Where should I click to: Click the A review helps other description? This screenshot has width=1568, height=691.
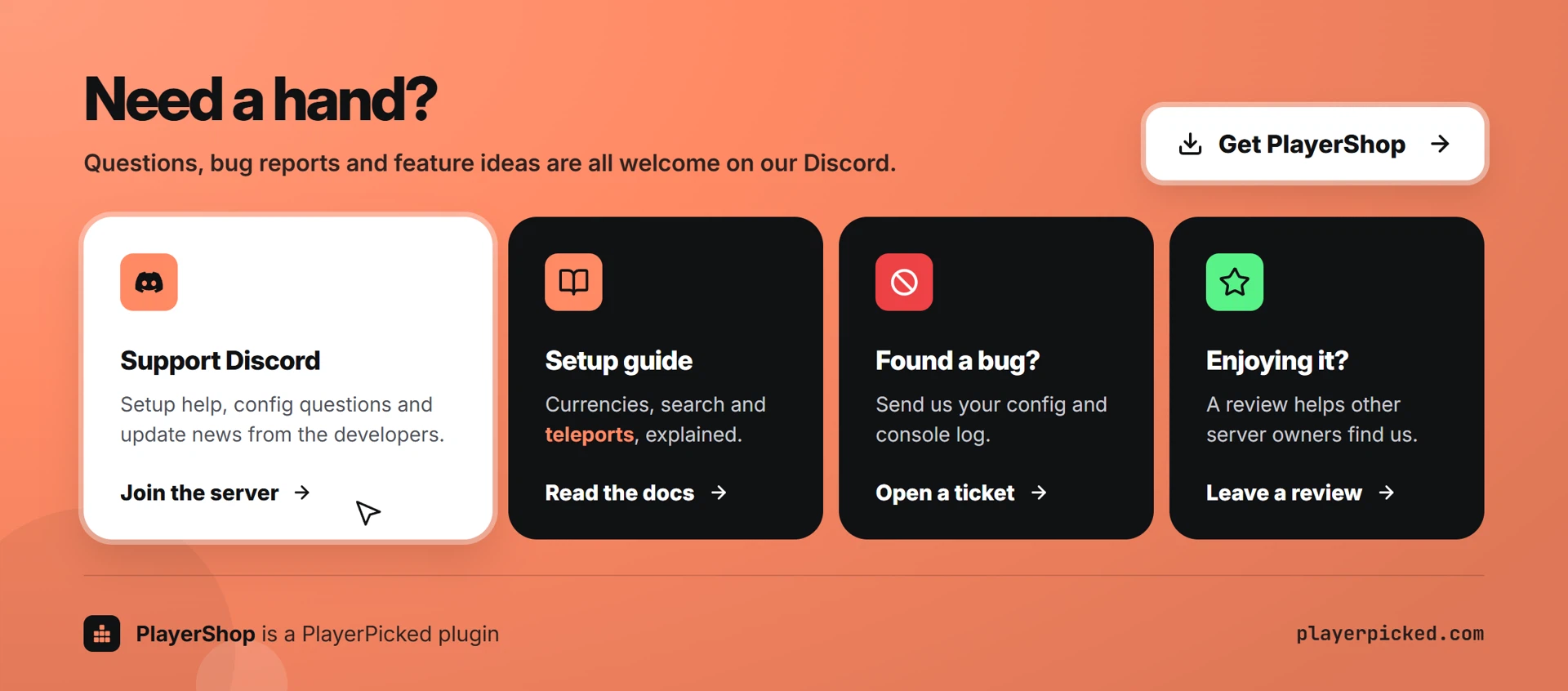tap(1312, 420)
